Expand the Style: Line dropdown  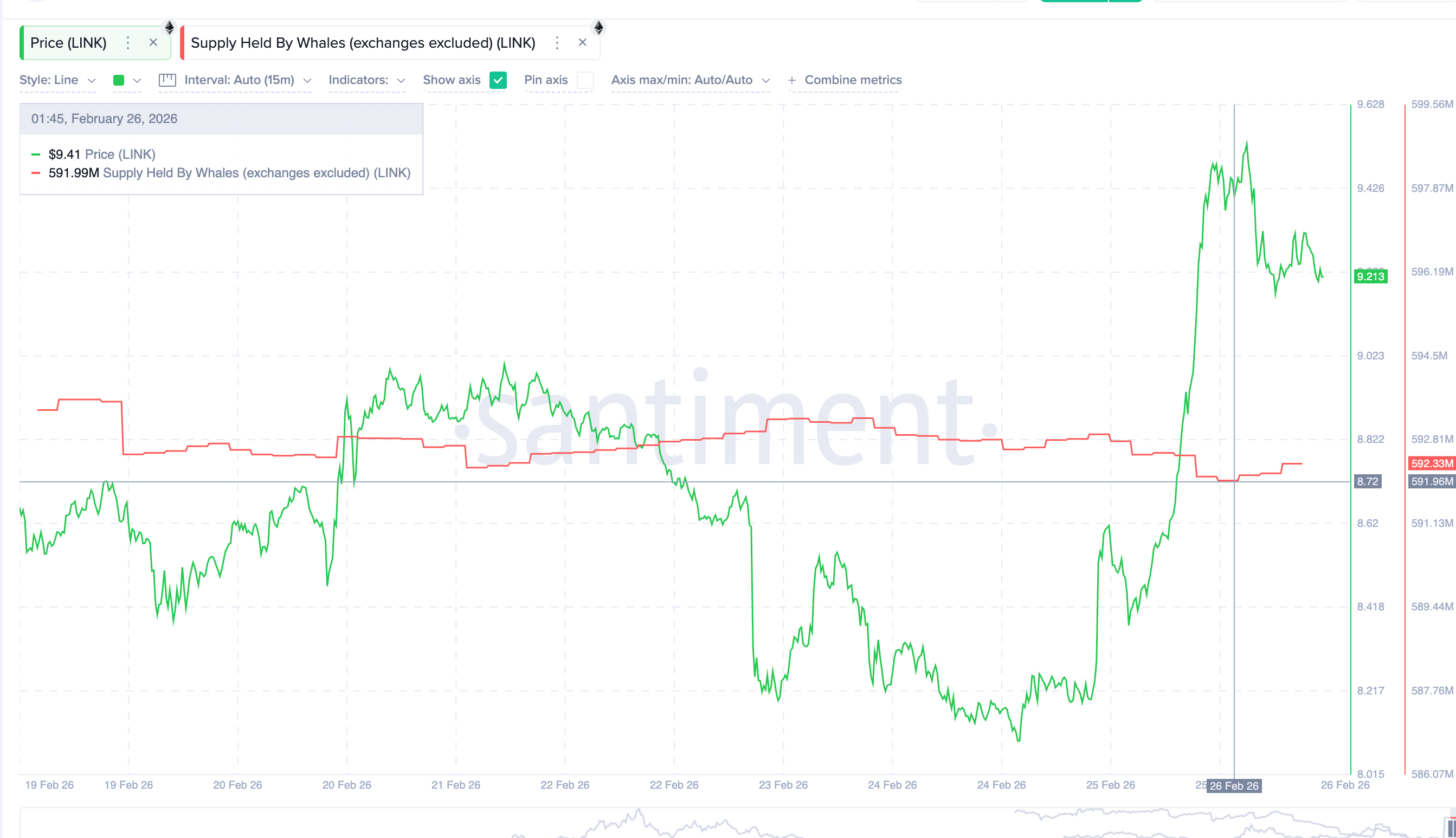pos(57,80)
